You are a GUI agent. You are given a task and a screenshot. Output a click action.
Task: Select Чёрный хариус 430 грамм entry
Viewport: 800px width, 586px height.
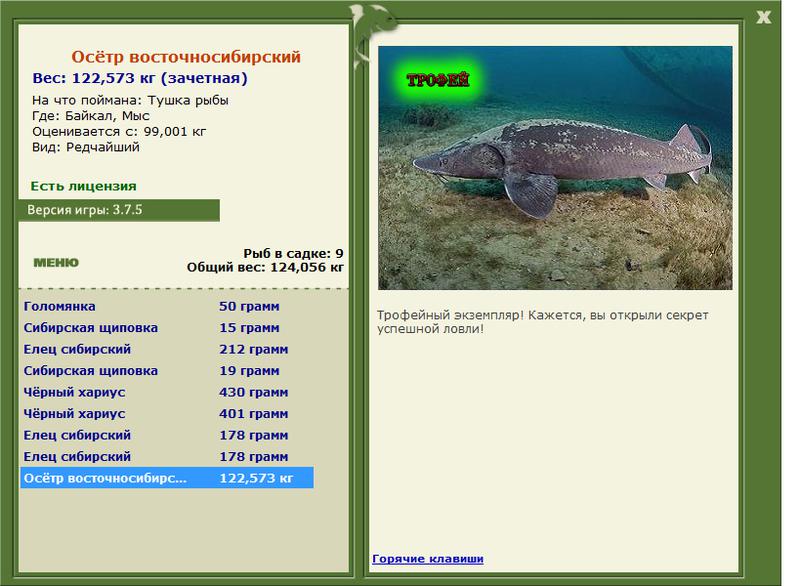pos(167,392)
